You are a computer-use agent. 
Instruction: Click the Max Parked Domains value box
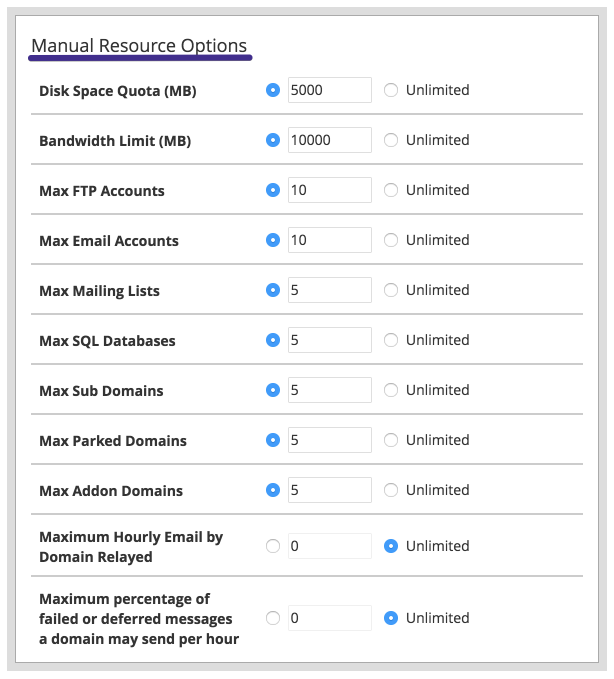[329, 440]
